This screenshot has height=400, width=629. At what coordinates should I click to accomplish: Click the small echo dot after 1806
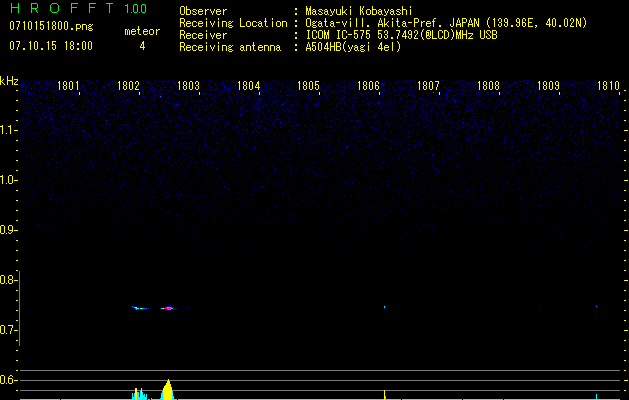[x=384, y=307]
